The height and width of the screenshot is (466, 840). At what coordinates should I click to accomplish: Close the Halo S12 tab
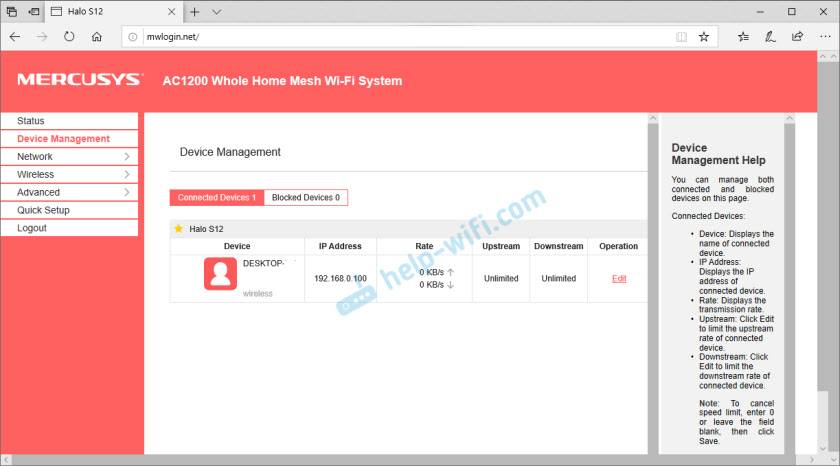point(171,11)
